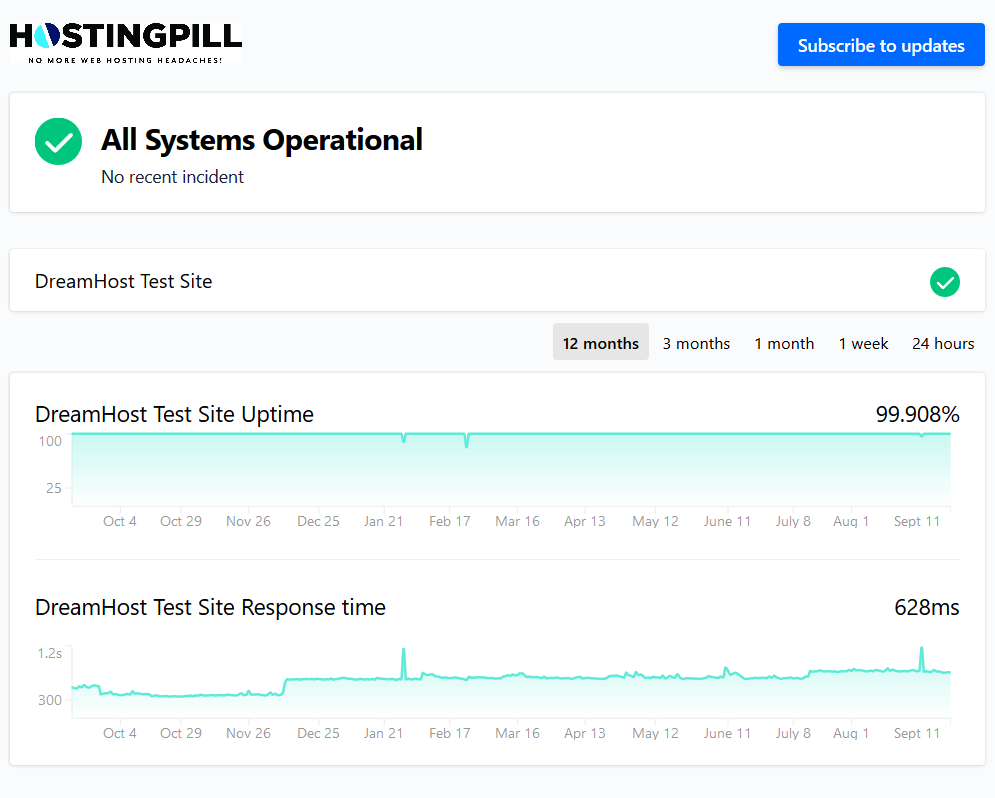The height and width of the screenshot is (798, 995).
Task: Subscribe to updates via the blue button
Action: click(x=881, y=45)
